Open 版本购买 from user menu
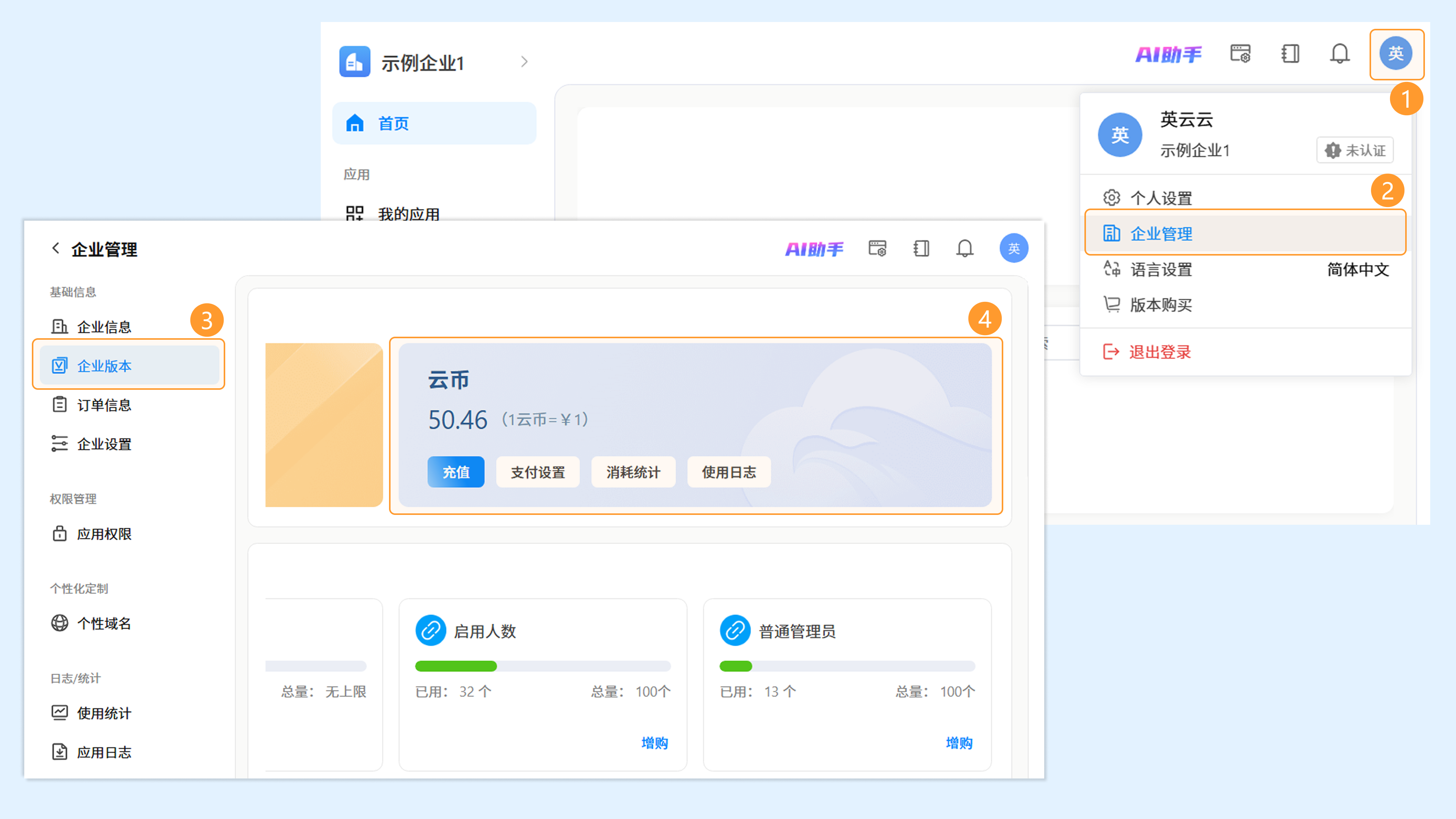The image size is (1456, 819). (1245, 304)
